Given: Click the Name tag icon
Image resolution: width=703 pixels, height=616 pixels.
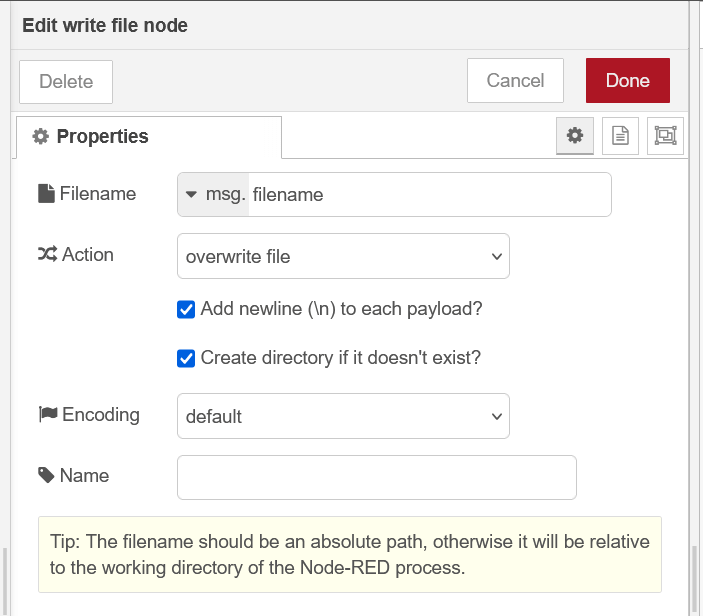Looking at the screenshot, I should pos(46,475).
